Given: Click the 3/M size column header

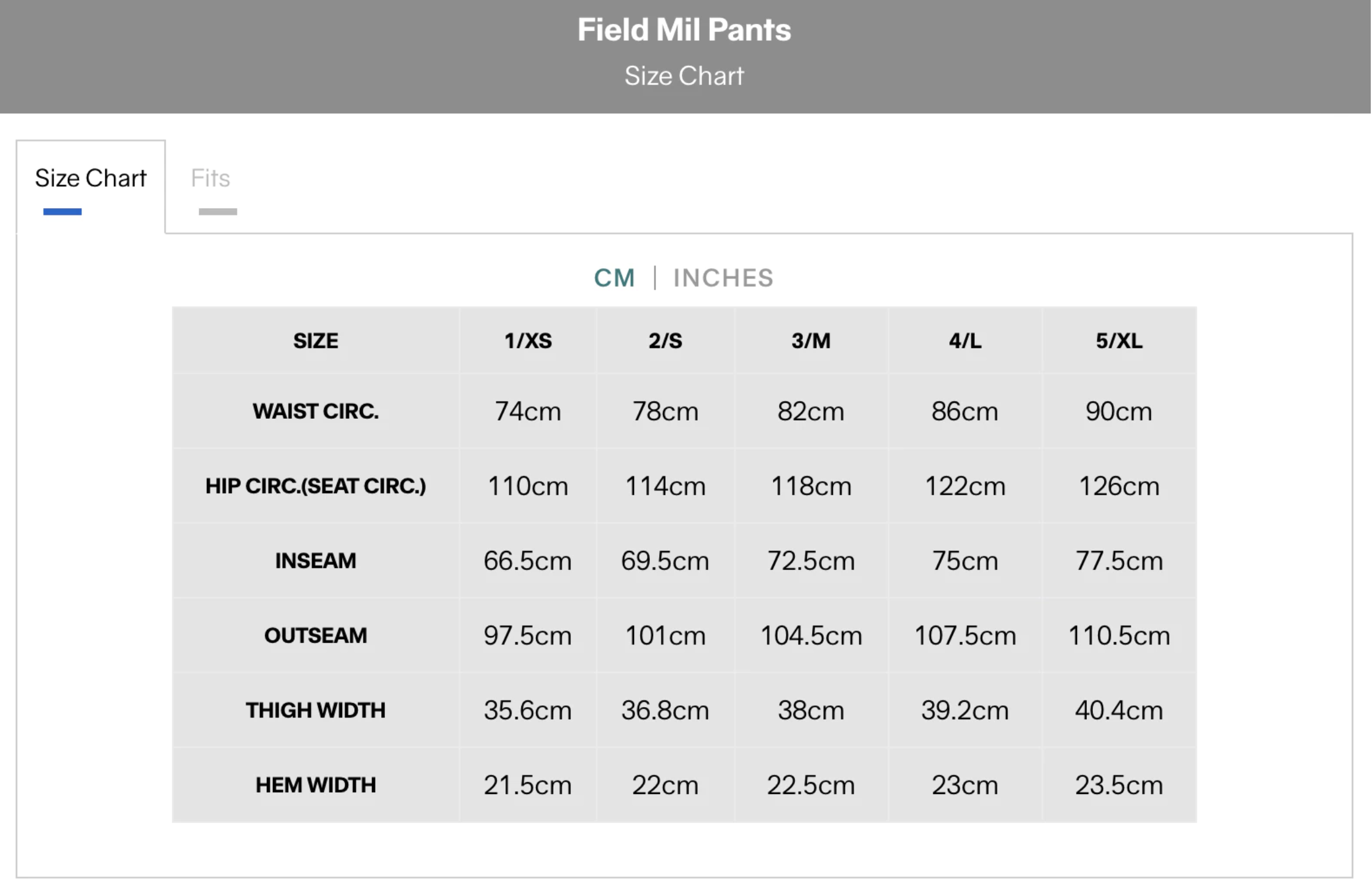Looking at the screenshot, I should pyautogui.click(x=811, y=341).
